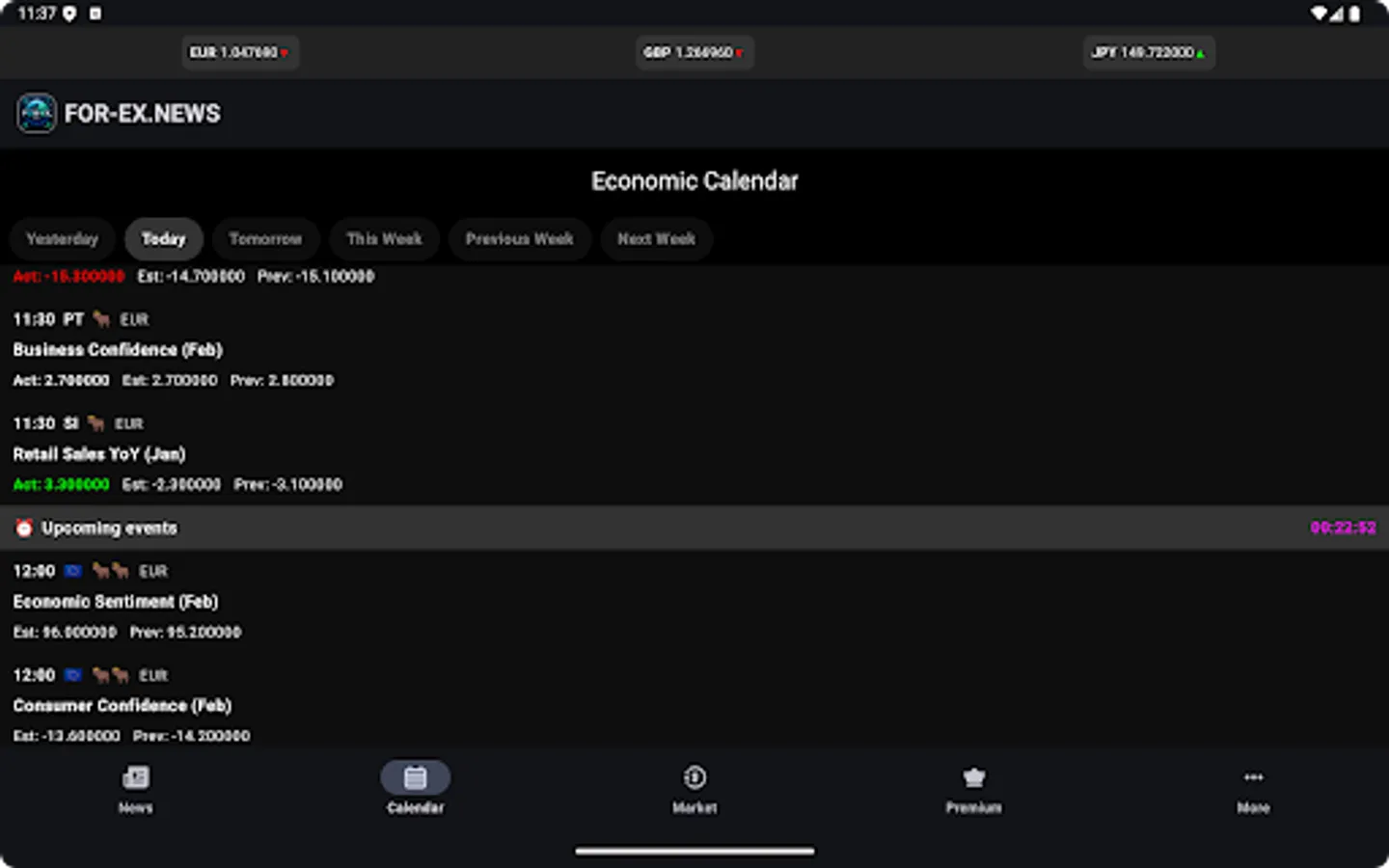View the JPY 149.723000 rate
The height and width of the screenshot is (868, 1389).
point(1148,53)
